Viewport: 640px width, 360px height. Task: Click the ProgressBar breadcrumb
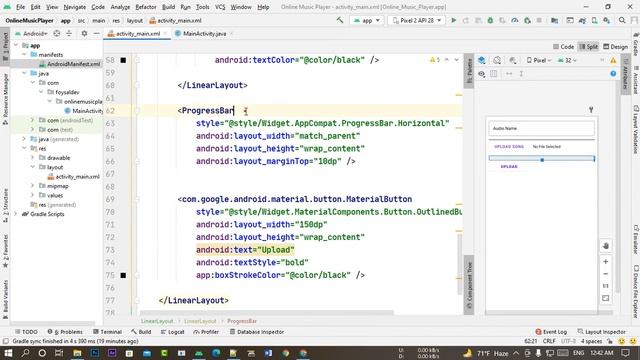tap(242, 321)
